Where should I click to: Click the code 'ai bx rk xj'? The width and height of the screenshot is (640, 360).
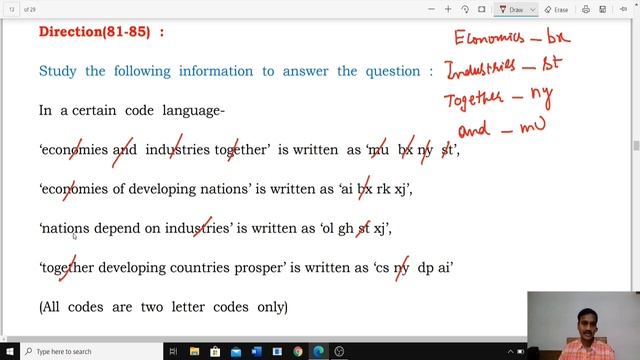[x=373, y=189]
